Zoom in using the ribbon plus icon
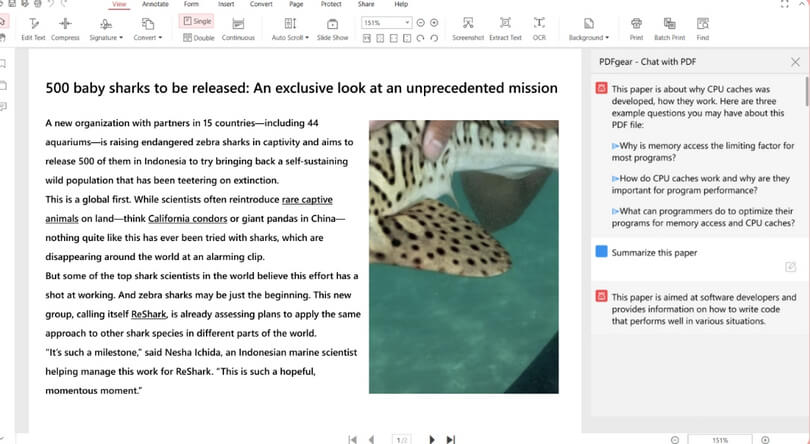 click(434, 23)
